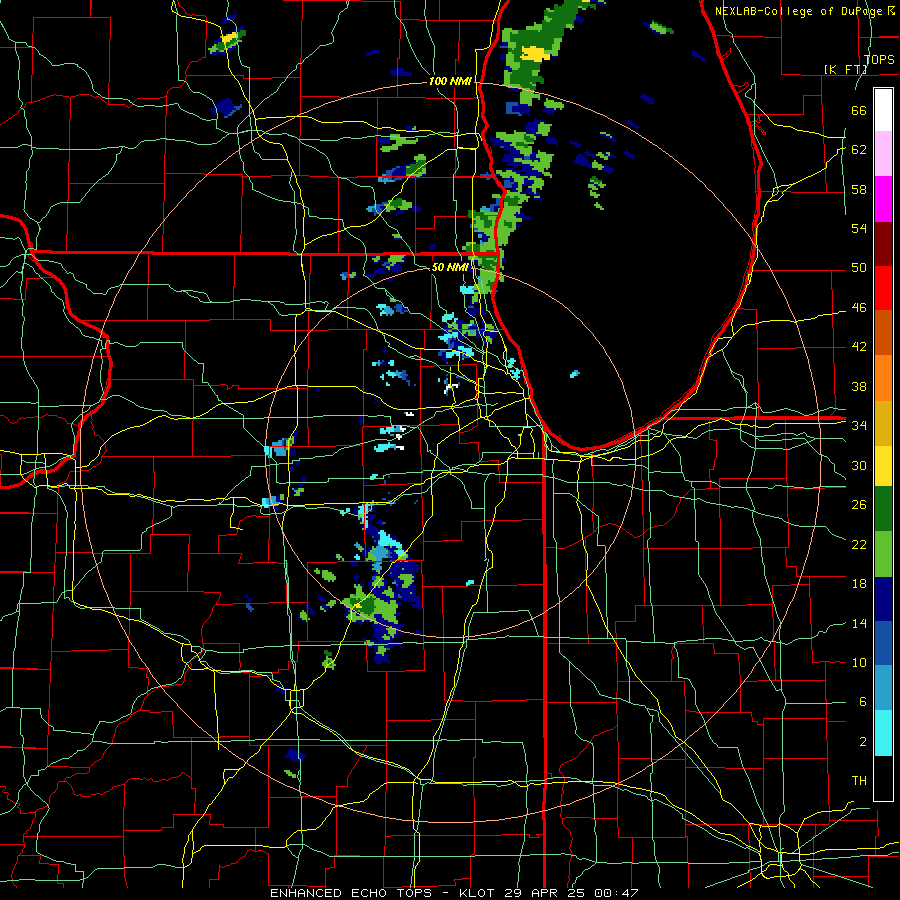Click the legend value "42"
The height and width of the screenshot is (900, 900).
[x=859, y=347]
